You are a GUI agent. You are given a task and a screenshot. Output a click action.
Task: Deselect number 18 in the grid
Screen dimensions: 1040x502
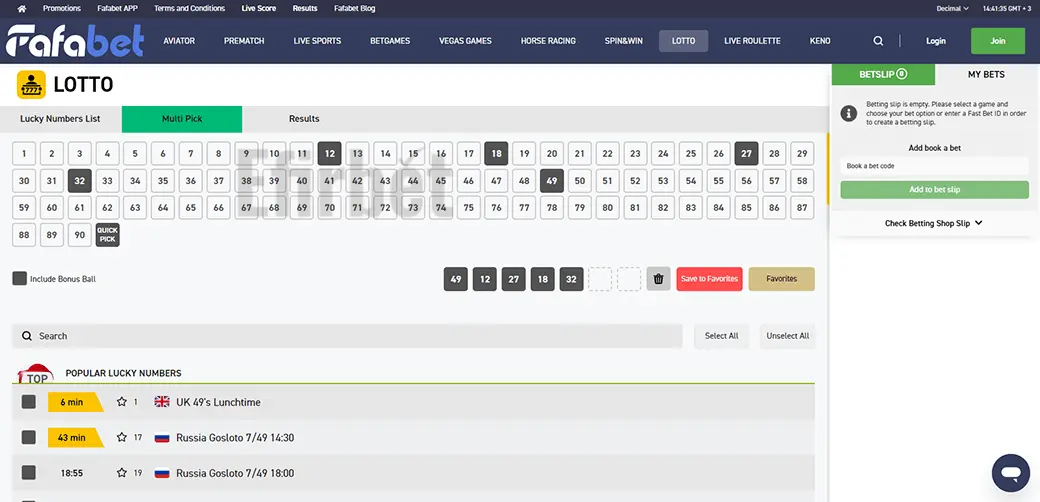pos(496,153)
